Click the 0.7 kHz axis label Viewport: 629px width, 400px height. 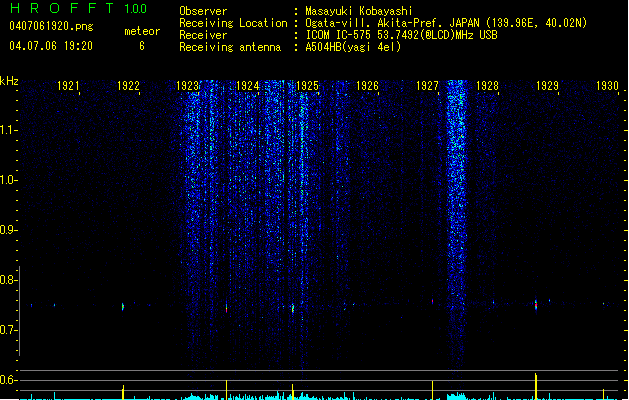[8, 330]
